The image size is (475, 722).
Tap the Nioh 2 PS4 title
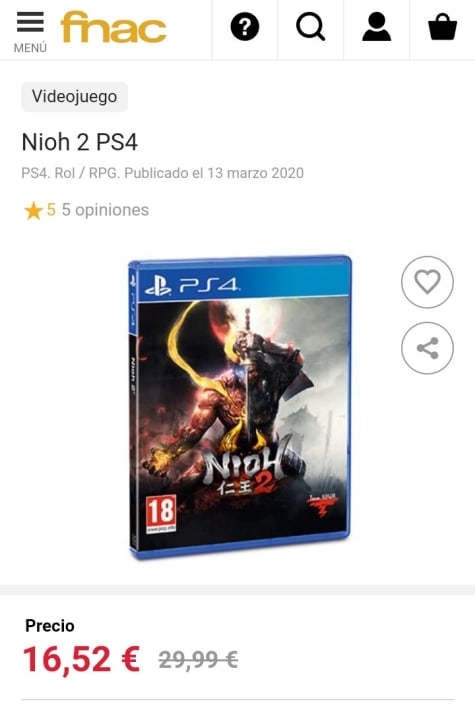point(80,142)
